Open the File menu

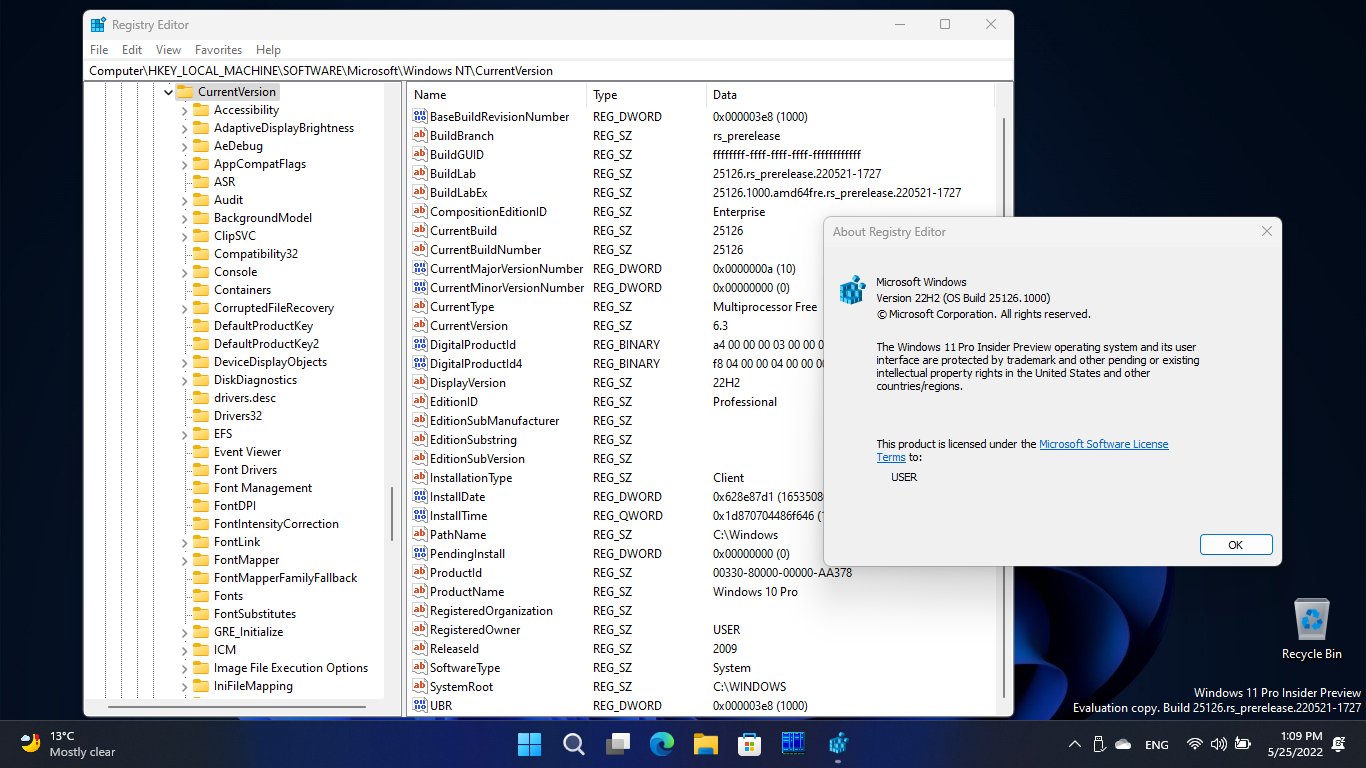point(99,49)
